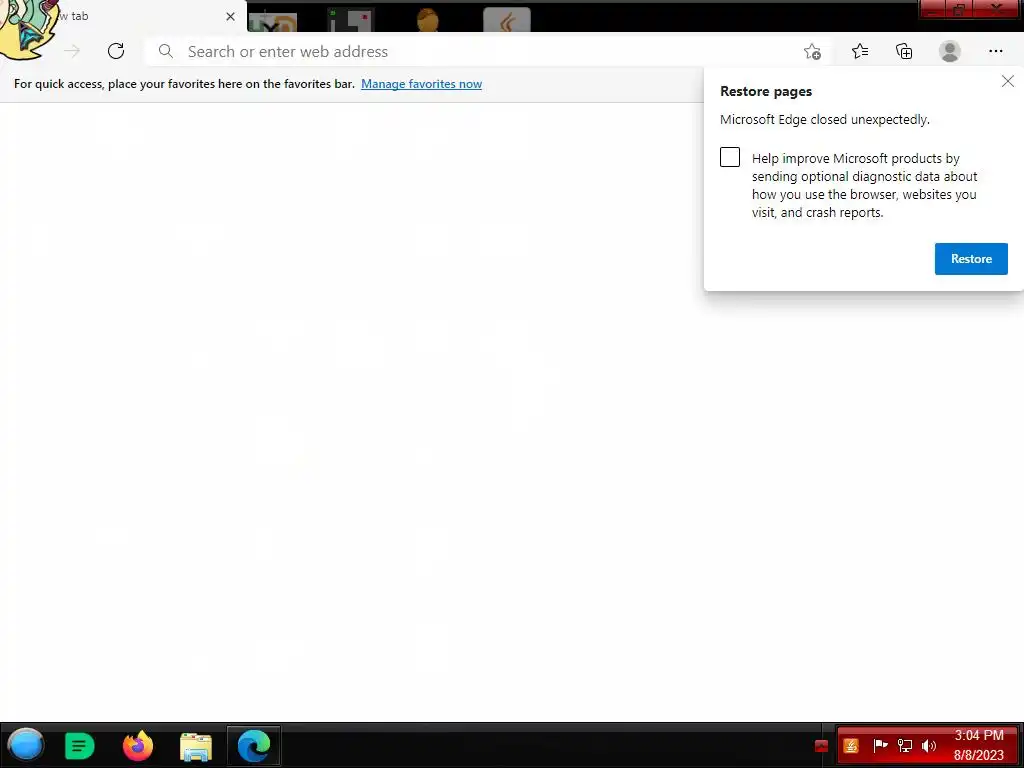
Task: Open the Collections icon
Action: click(904, 51)
